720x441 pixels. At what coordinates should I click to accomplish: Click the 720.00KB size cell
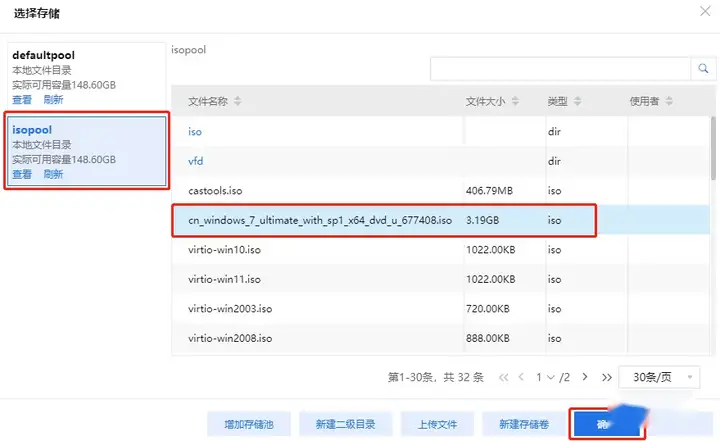click(x=488, y=309)
